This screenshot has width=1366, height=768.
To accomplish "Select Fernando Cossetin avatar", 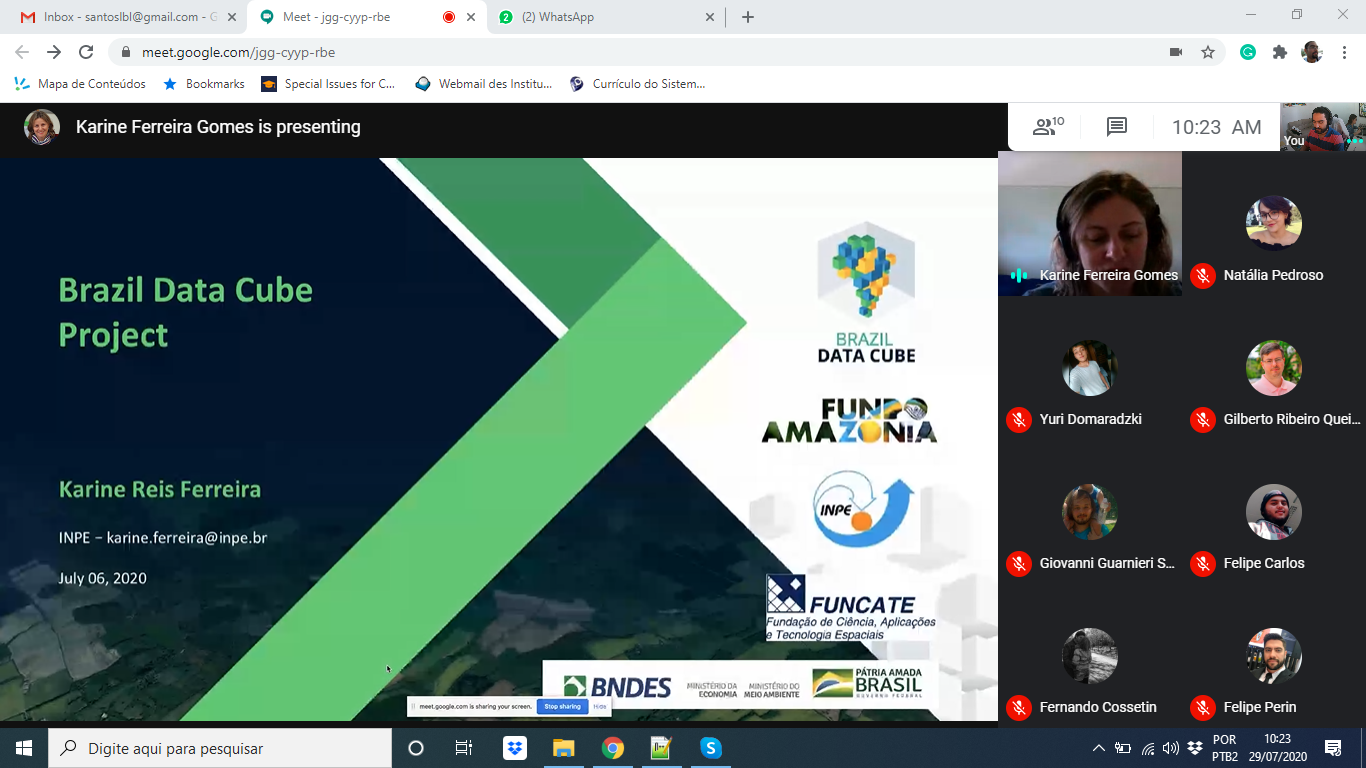I will pyautogui.click(x=1090, y=656).
